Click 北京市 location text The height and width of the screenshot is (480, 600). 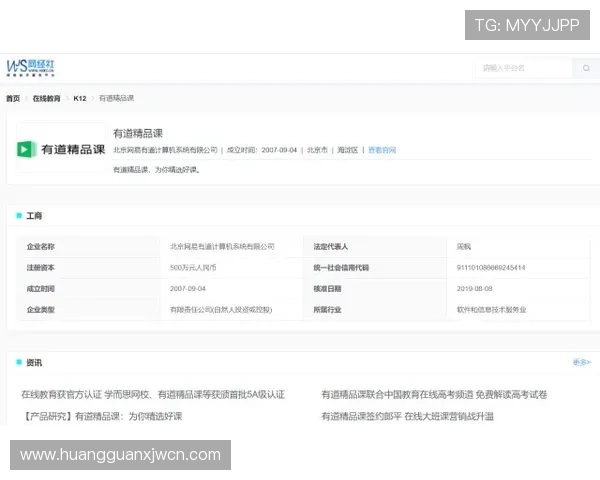[317, 150]
